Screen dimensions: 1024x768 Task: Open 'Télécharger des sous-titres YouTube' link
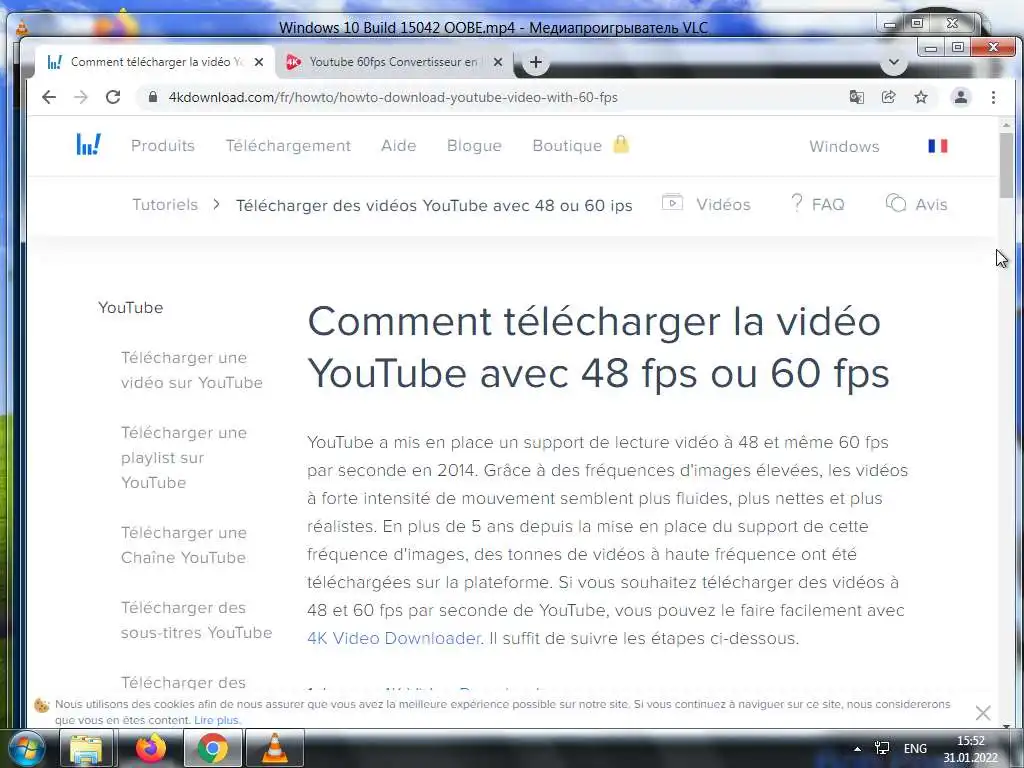[196, 620]
